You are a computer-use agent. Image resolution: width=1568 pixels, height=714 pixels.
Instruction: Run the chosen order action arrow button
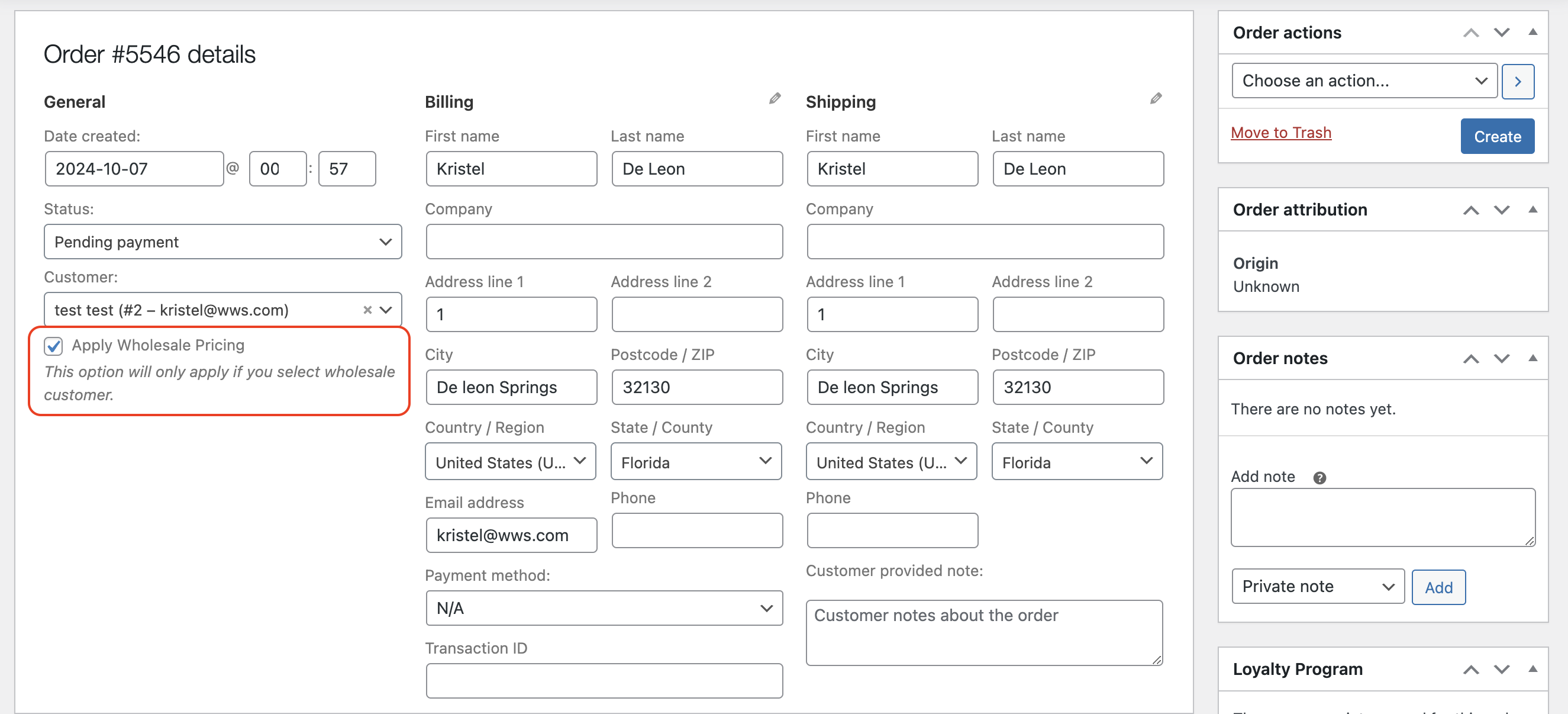coord(1518,81)
